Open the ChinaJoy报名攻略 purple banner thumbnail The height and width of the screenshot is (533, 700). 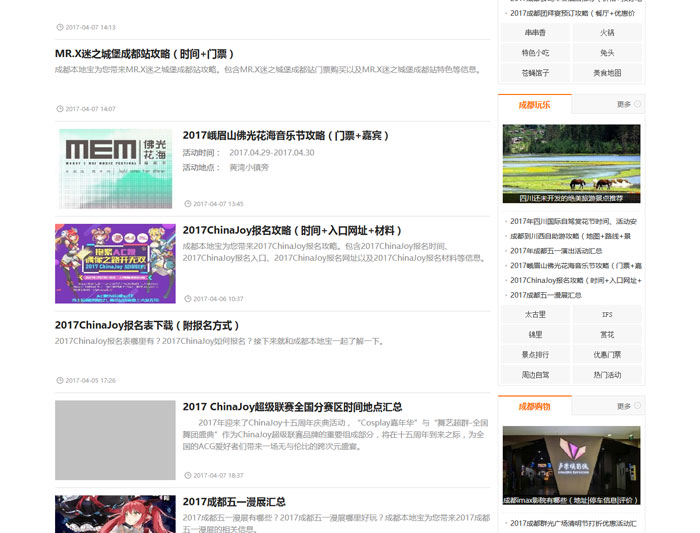[115, 263]
